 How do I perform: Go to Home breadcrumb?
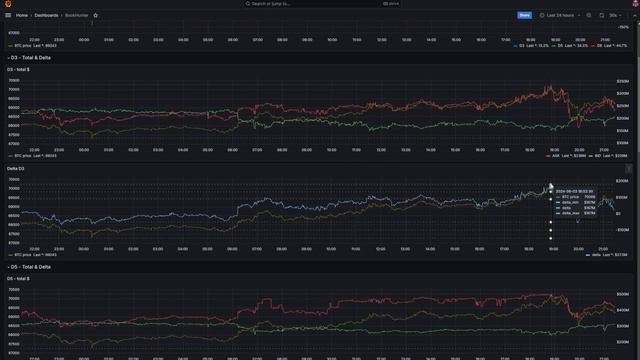coord(22,16)
